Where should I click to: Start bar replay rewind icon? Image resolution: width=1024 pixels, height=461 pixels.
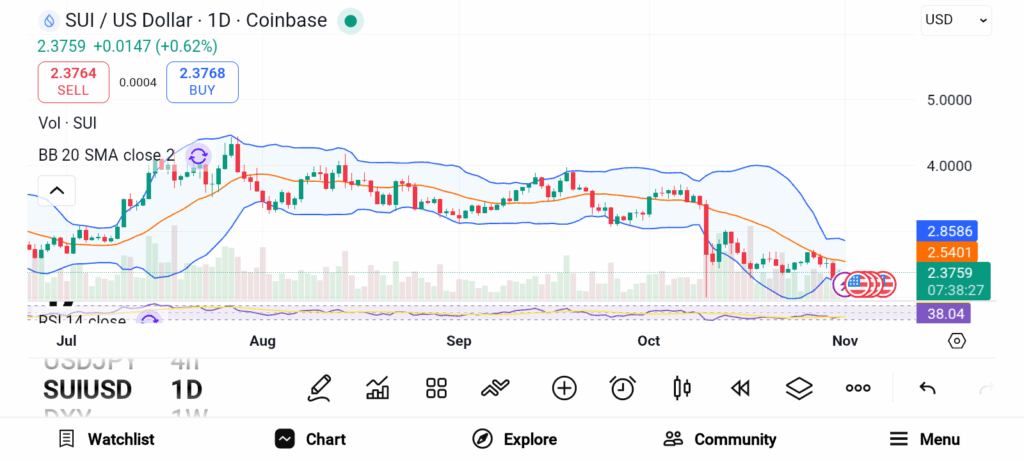(x=740, y=388)
